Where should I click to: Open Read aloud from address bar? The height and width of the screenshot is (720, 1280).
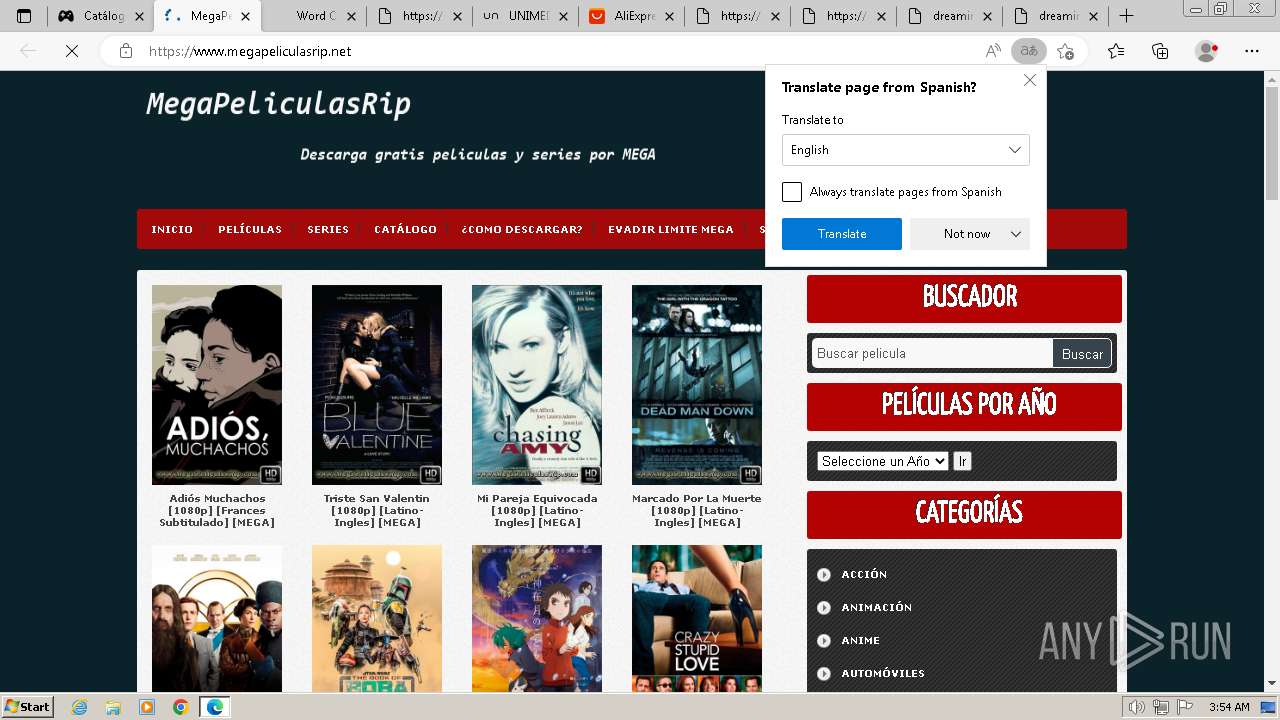point(993,51)
